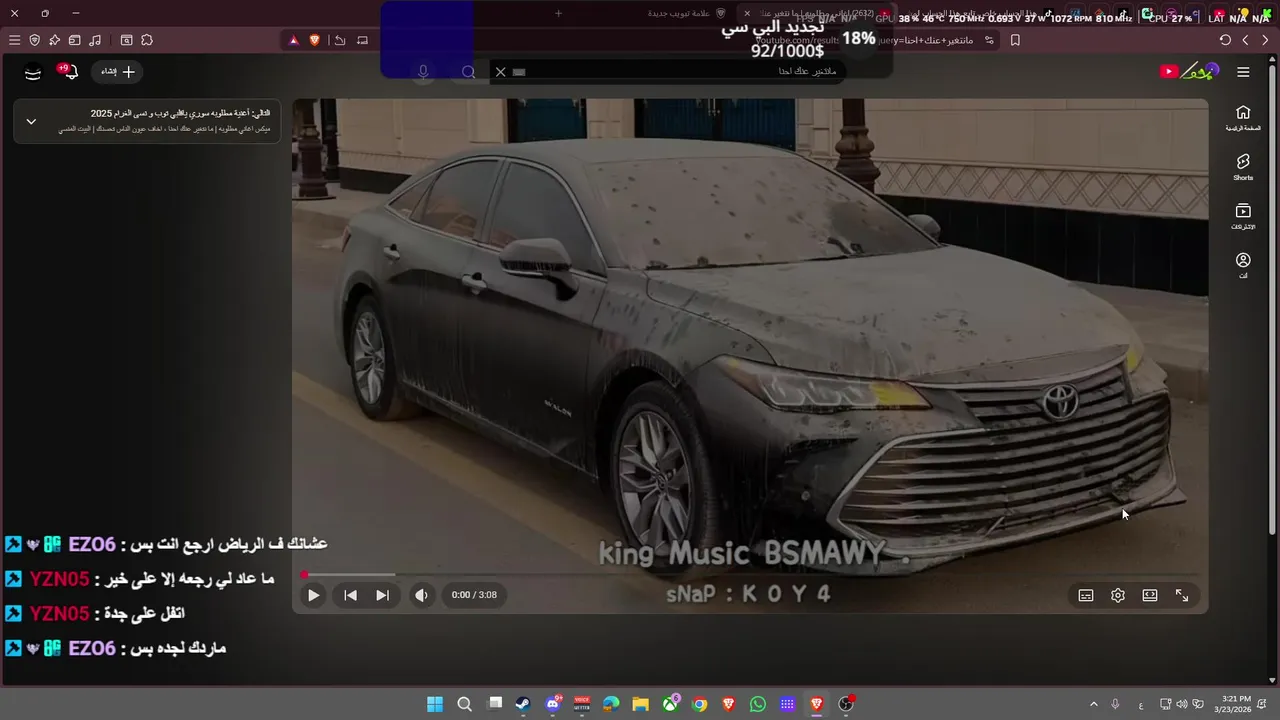Reload the page
Screen dimensions: 1280x720
[x=1225, y=40]
